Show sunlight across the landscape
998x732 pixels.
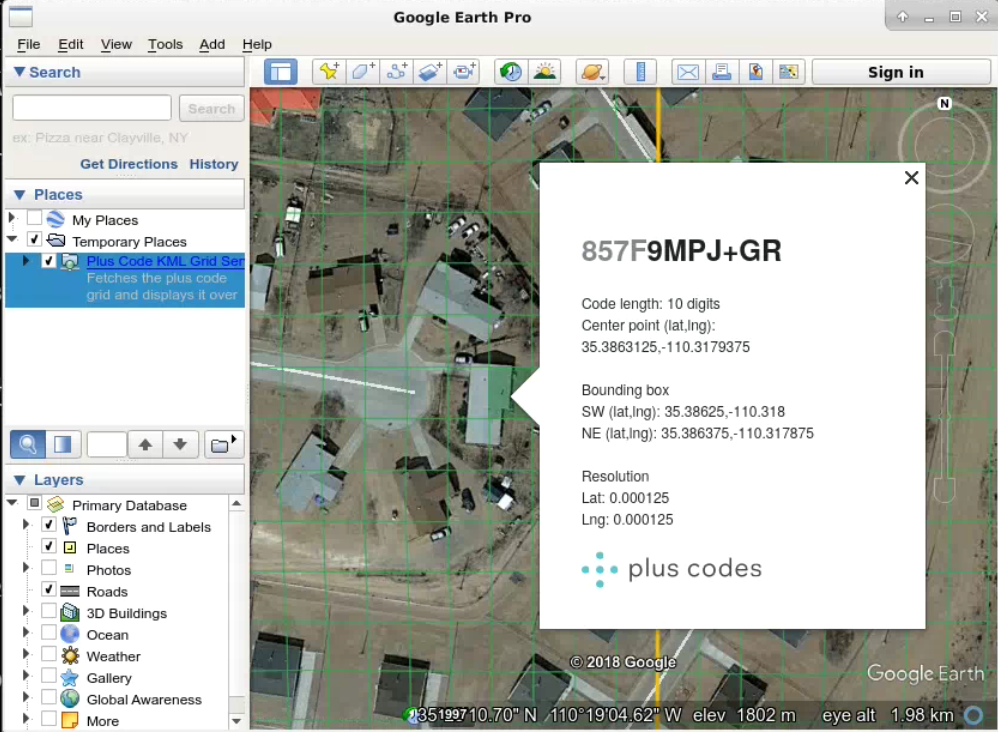(544, 72)
